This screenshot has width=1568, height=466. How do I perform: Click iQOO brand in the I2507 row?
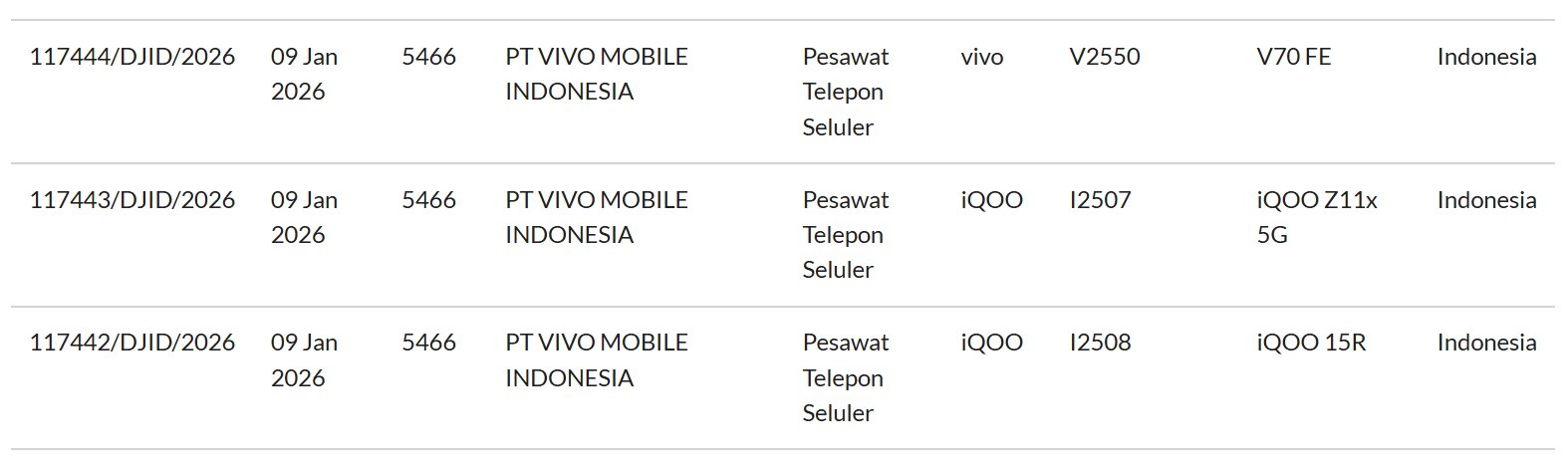[x=991, y=200]
